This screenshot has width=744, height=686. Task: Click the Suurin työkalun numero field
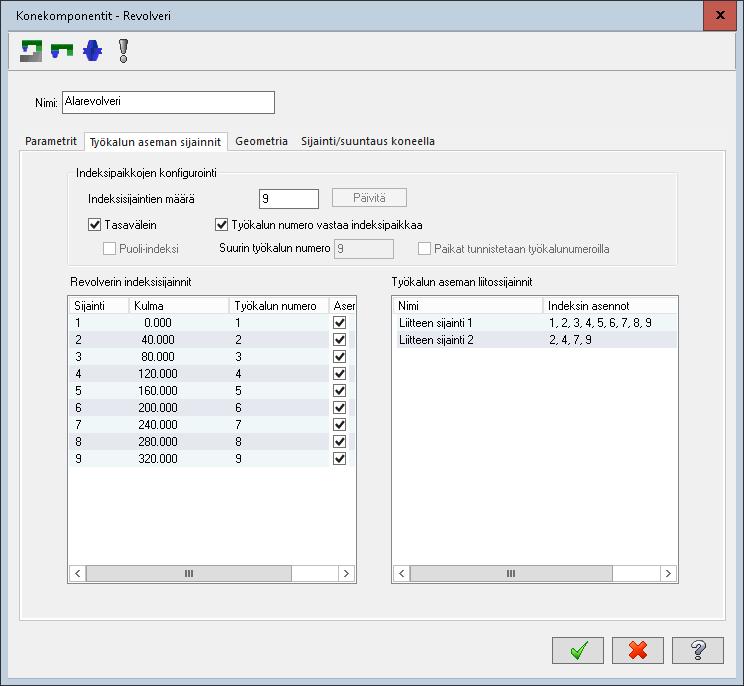[364, 249]
